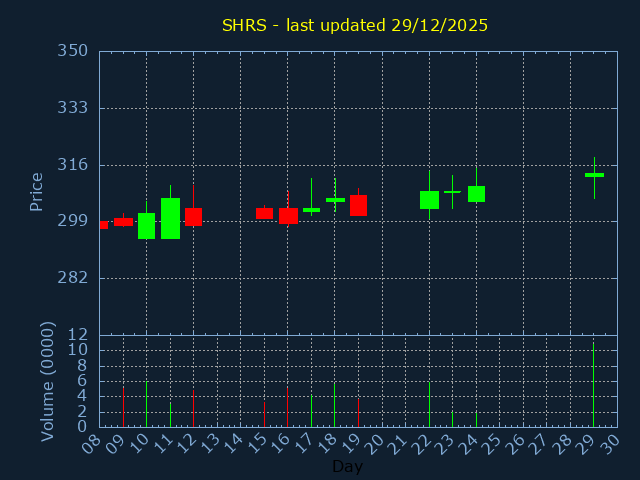
Task: Select the tall green candlestick for day 11
Action: pyautogui.click(x=170, y=218)
